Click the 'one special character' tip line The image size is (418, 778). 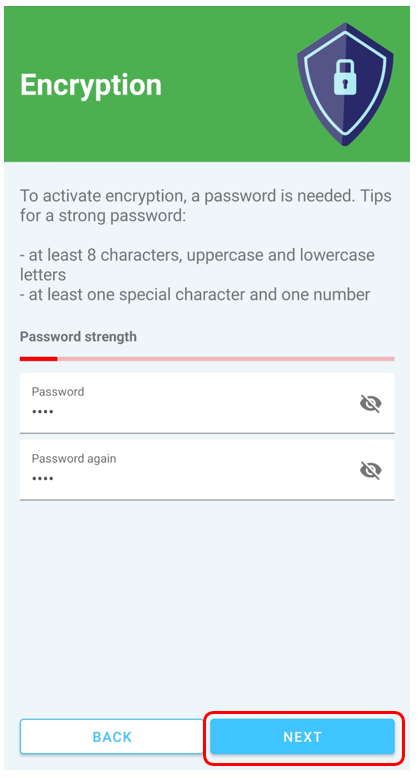pos(195,294)
